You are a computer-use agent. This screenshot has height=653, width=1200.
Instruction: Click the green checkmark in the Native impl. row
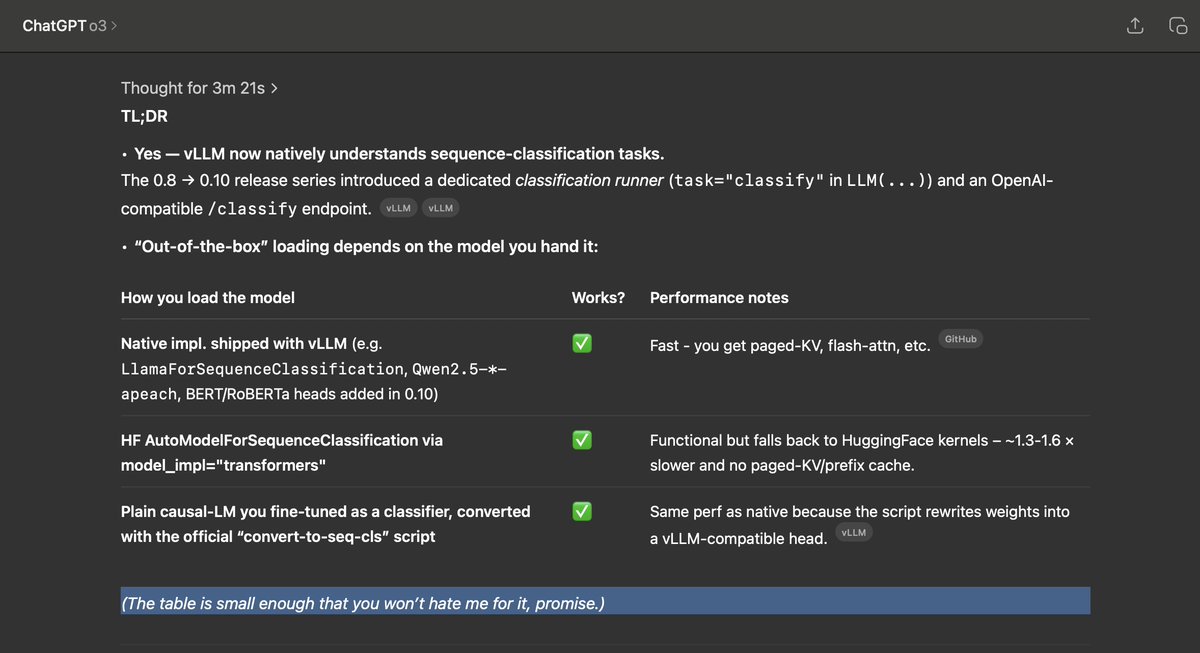[581, 343]
